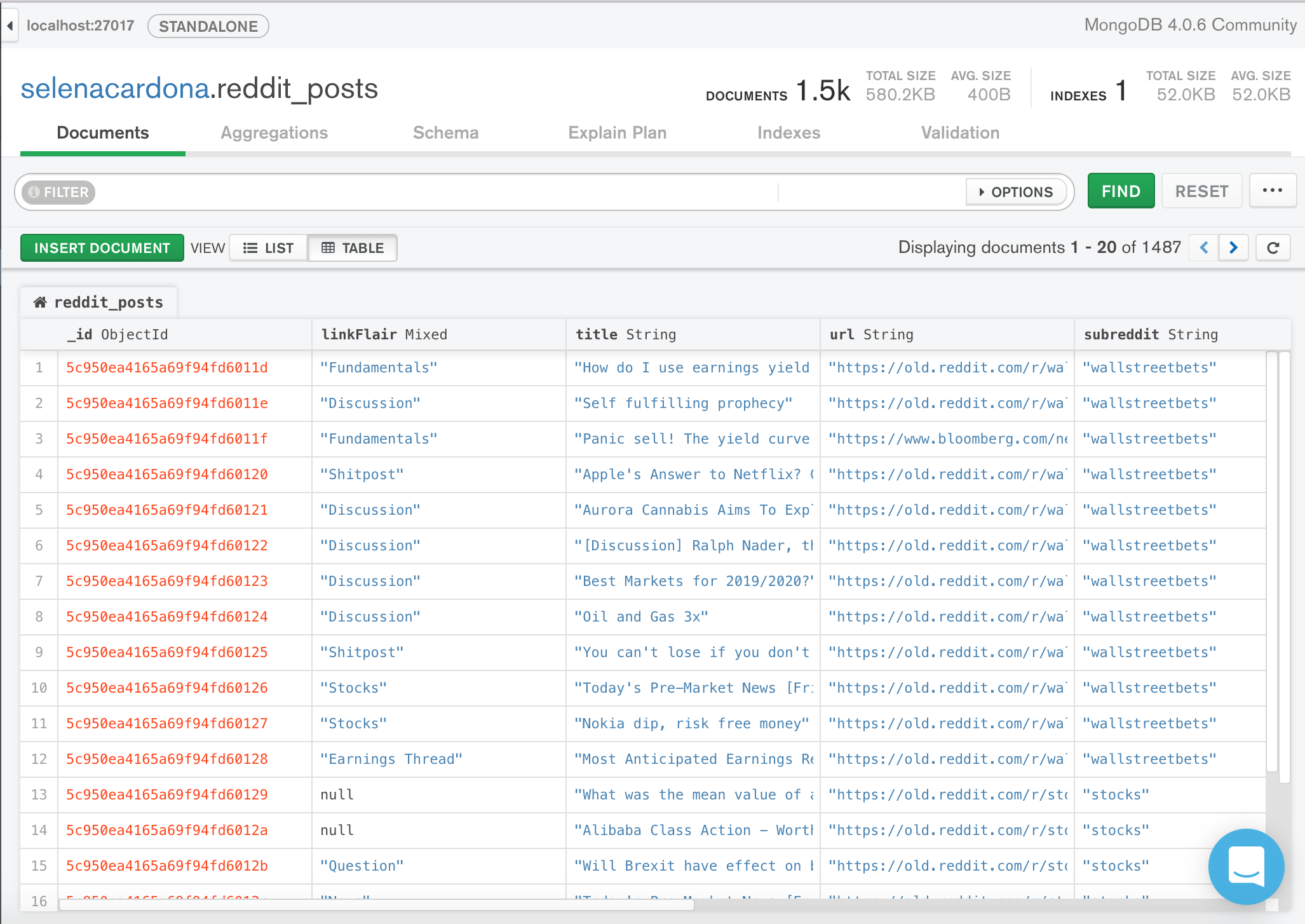
Task: Collapse the sidebar with the left arrow
Action: tap(10, 26)
